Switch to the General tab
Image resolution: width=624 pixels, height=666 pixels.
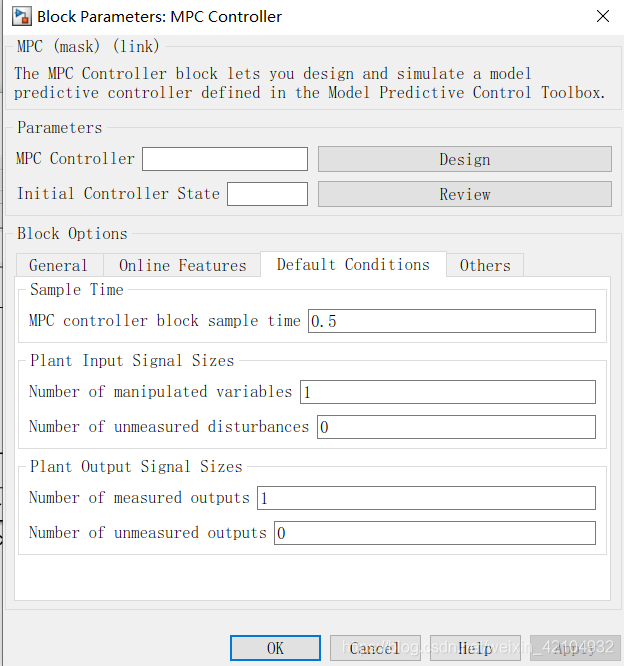[59, 265]
